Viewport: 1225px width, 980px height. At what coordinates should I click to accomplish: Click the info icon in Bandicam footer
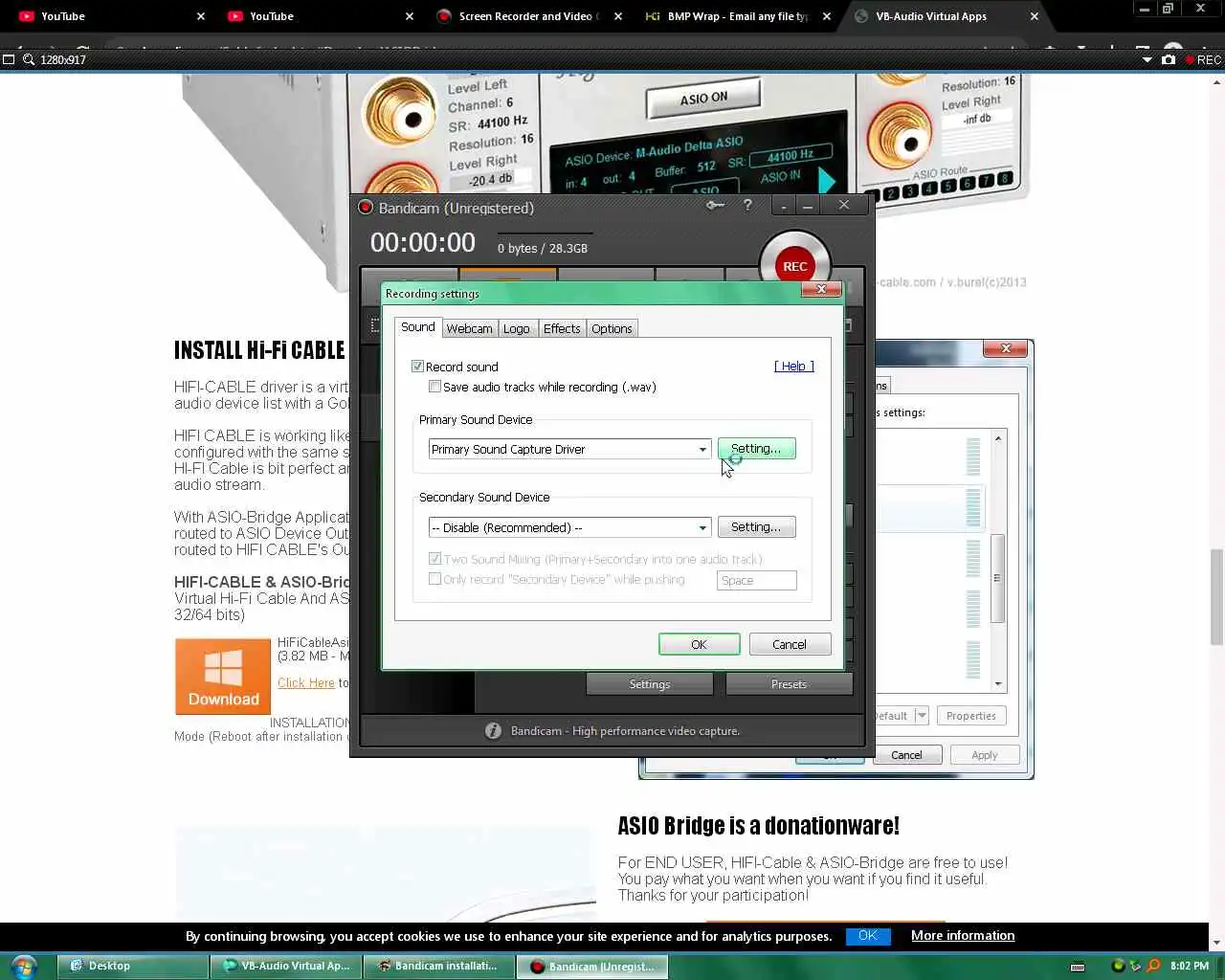(x=493, y=730)
